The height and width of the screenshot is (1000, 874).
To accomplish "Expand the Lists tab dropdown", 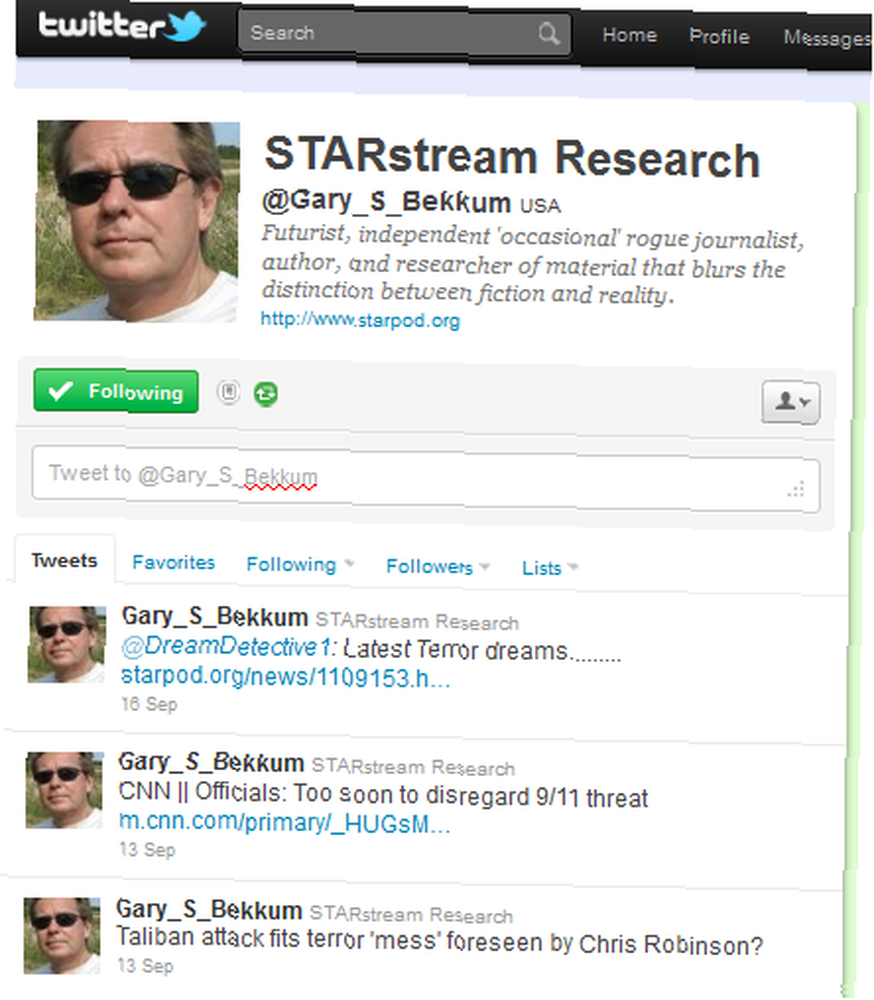I will coord(550,568).
